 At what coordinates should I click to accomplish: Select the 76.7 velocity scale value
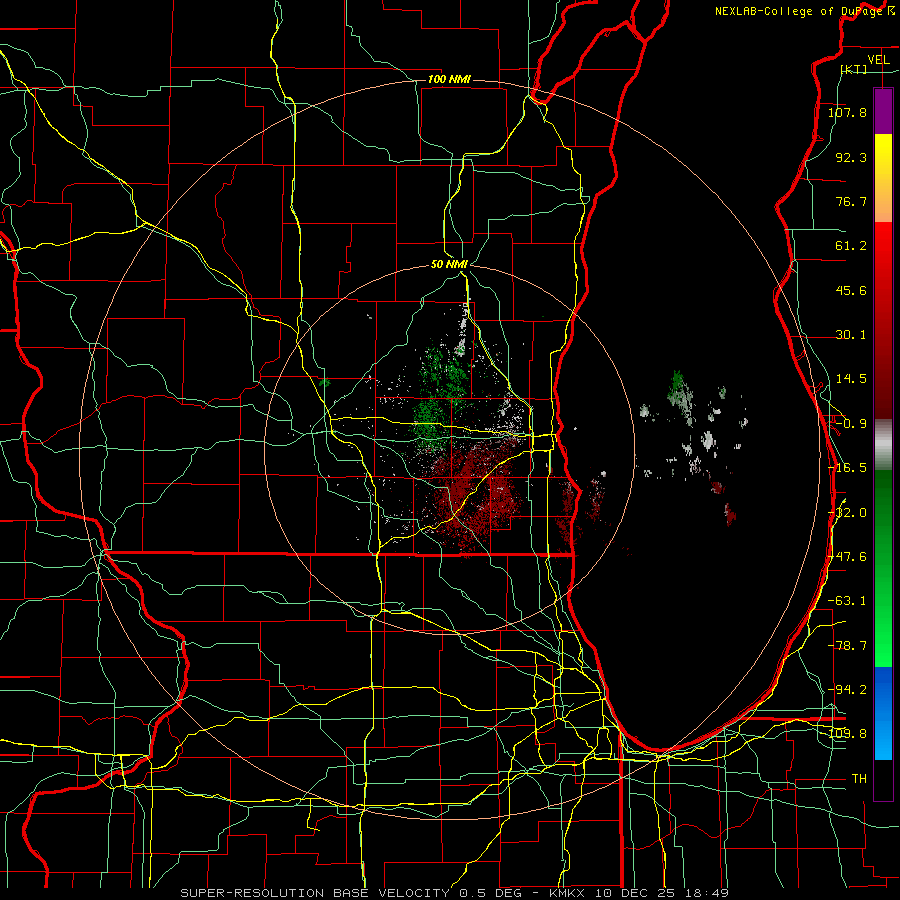pyautogui.click(x=851, y=201)
